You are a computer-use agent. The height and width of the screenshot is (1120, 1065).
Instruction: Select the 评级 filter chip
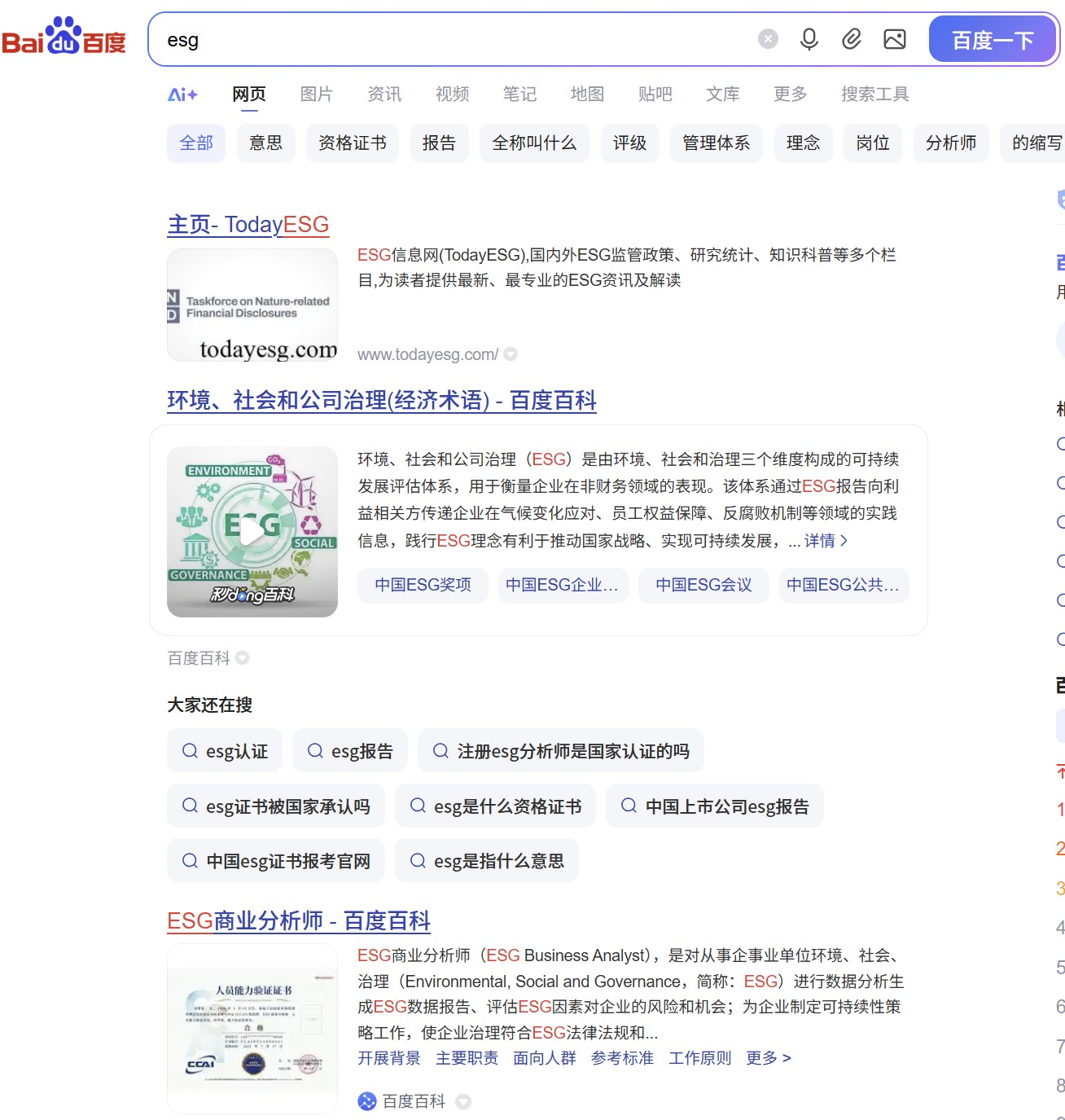click(x=629, y=143)
